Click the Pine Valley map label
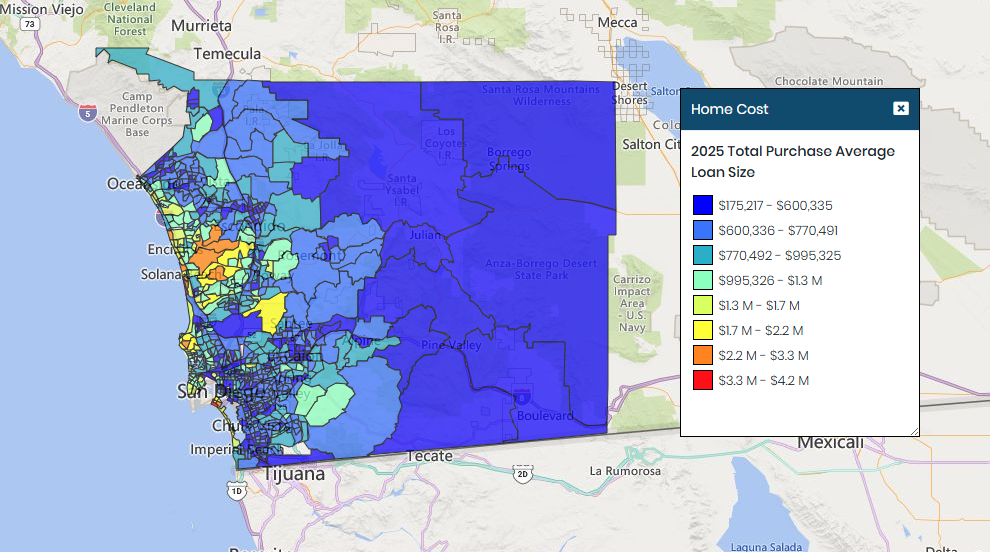 [451, 345]
